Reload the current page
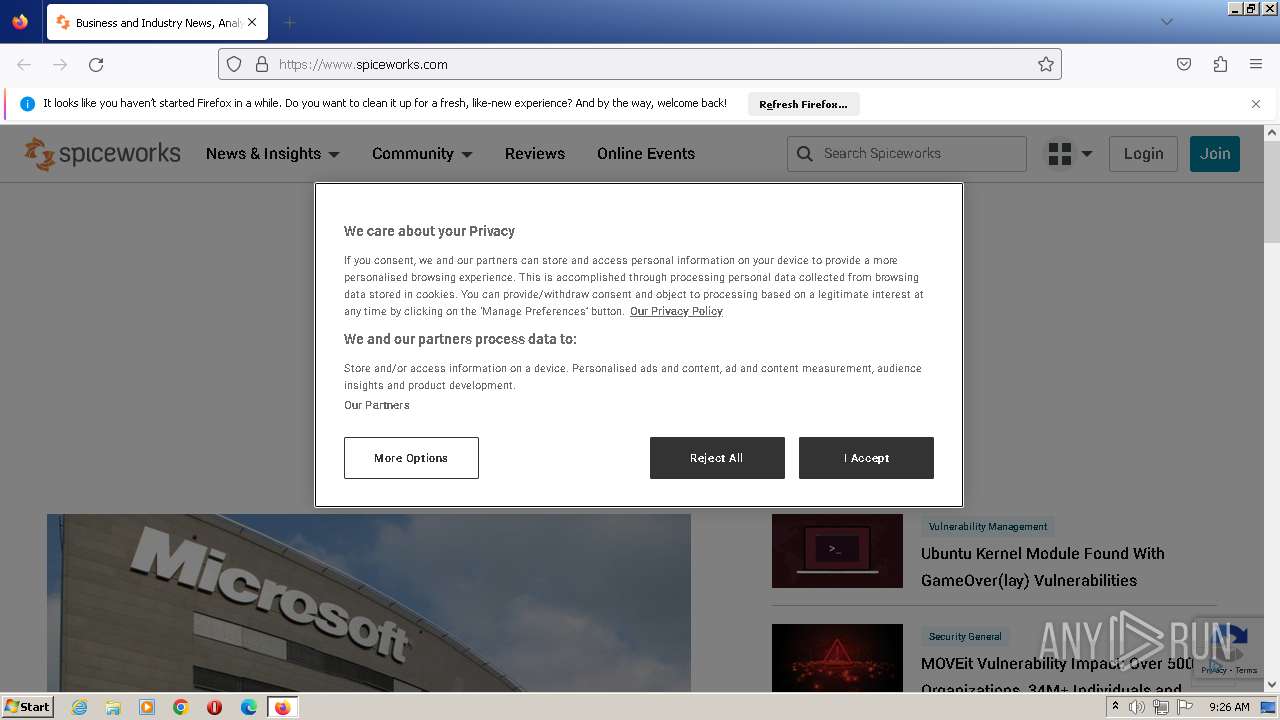This screenshot has width=1280, height=720. tap(96, 64)
